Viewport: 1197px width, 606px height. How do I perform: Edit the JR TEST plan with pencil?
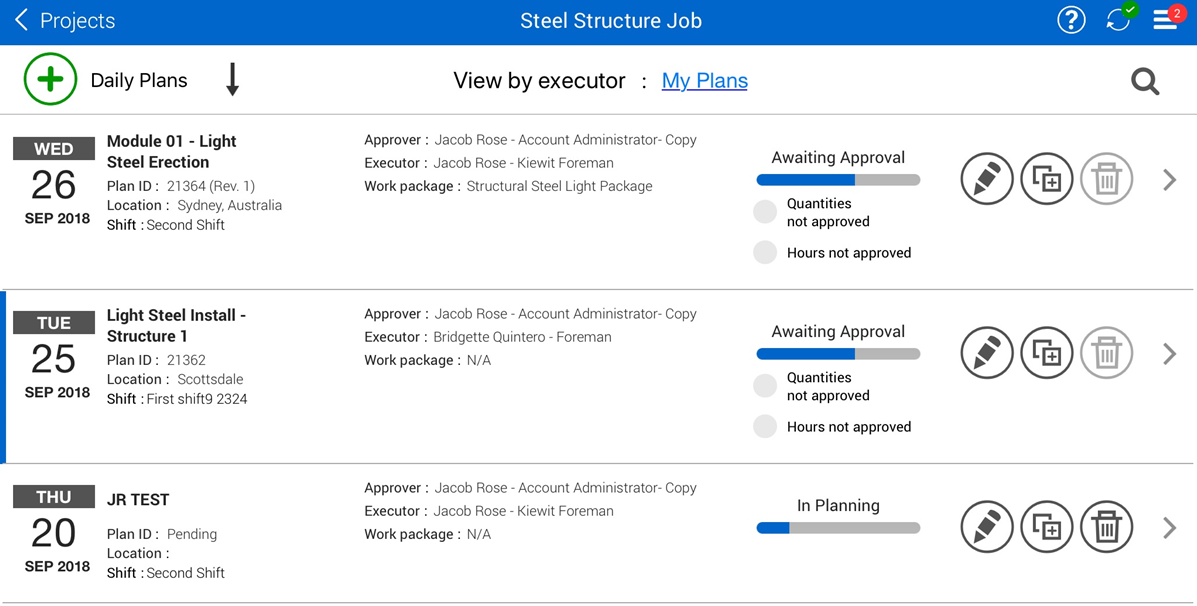click(x=986, y=527)
